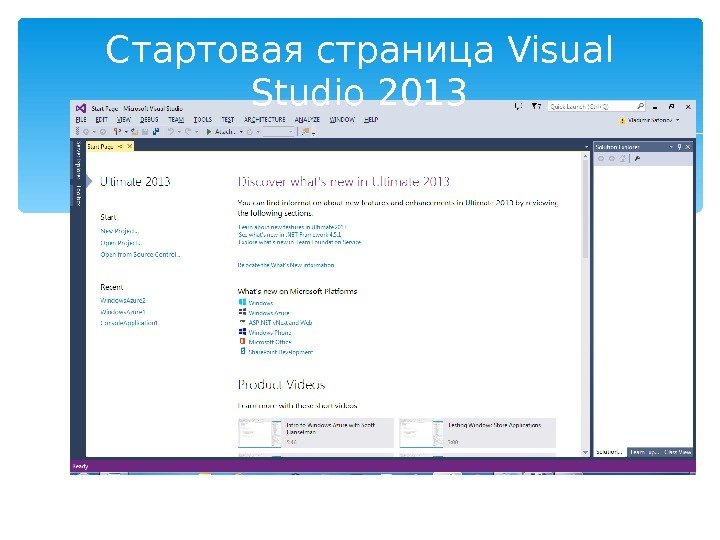Open the signed-in account name dropdown

coord(654,120)
